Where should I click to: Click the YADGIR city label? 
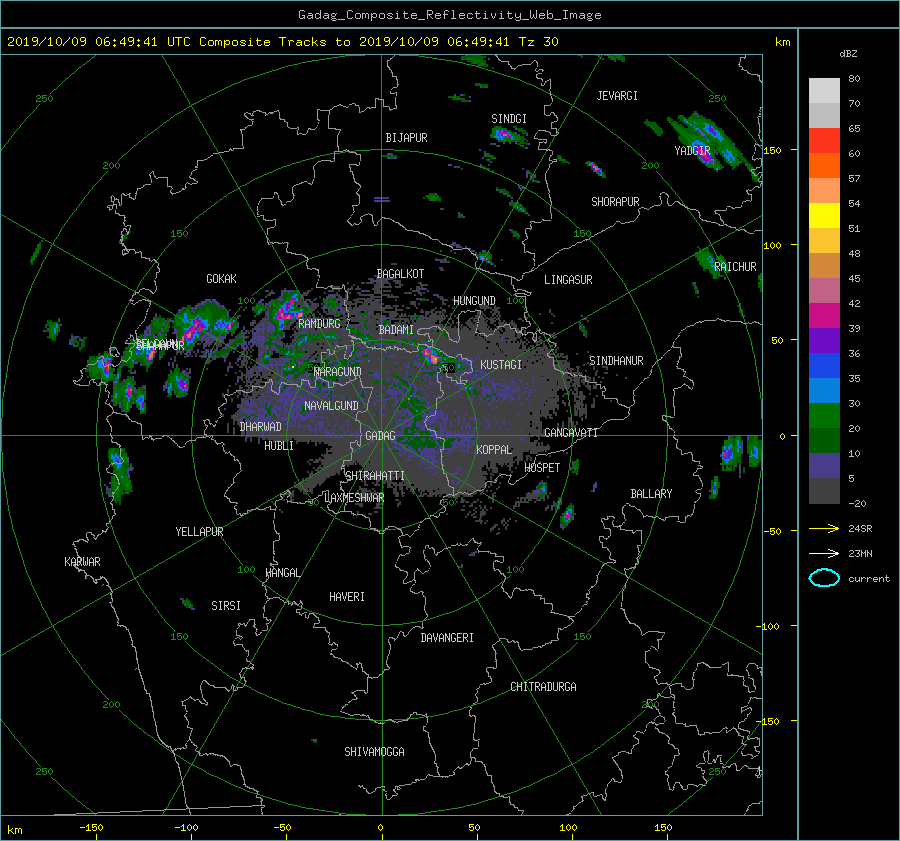pyautogui.click(x=692, y=151)
